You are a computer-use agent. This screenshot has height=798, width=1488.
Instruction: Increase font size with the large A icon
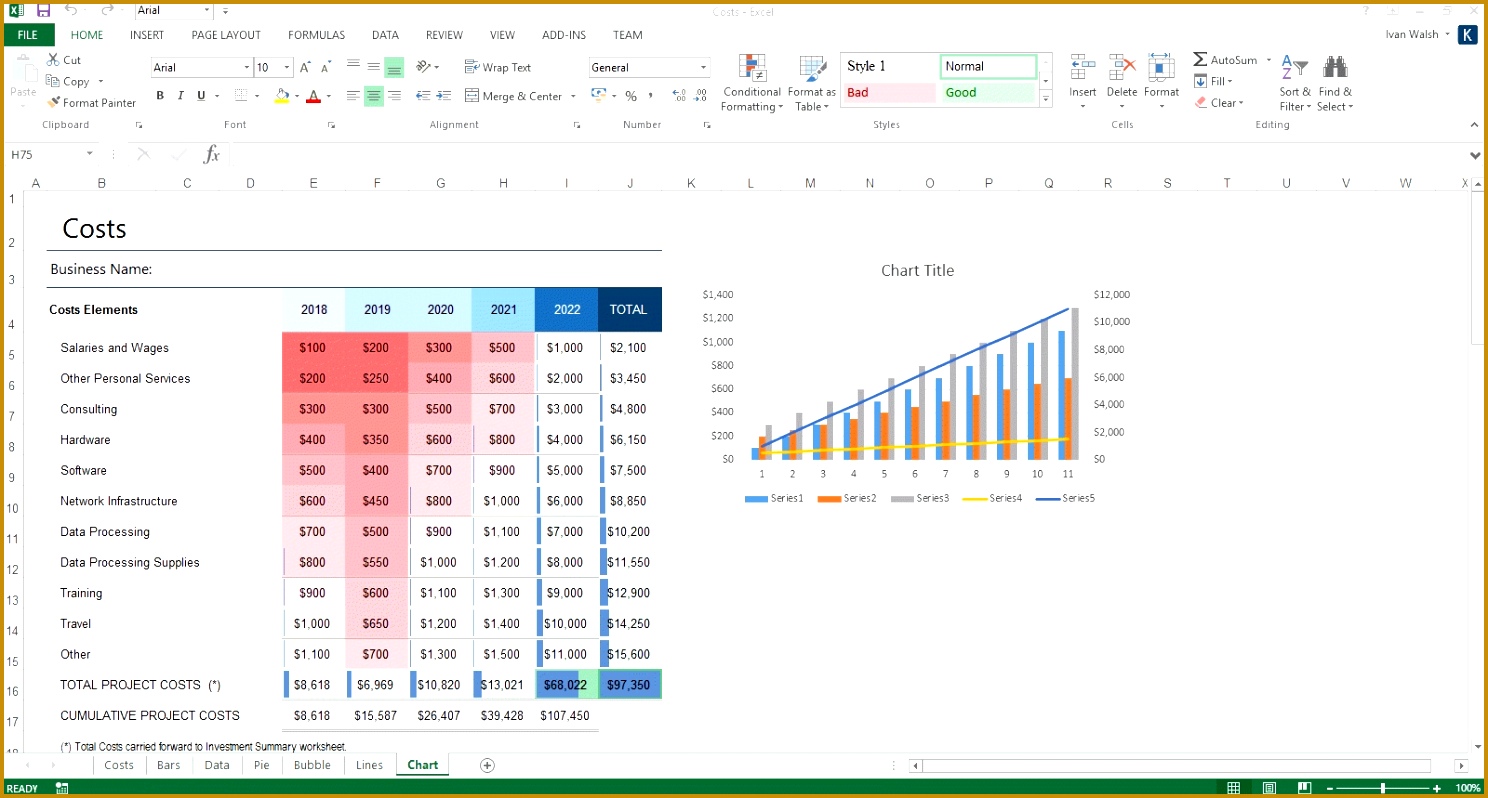click(x=306, y=67)
